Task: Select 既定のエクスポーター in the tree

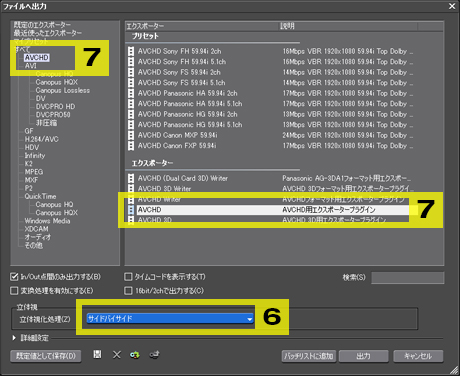Action: click(42, 25)
